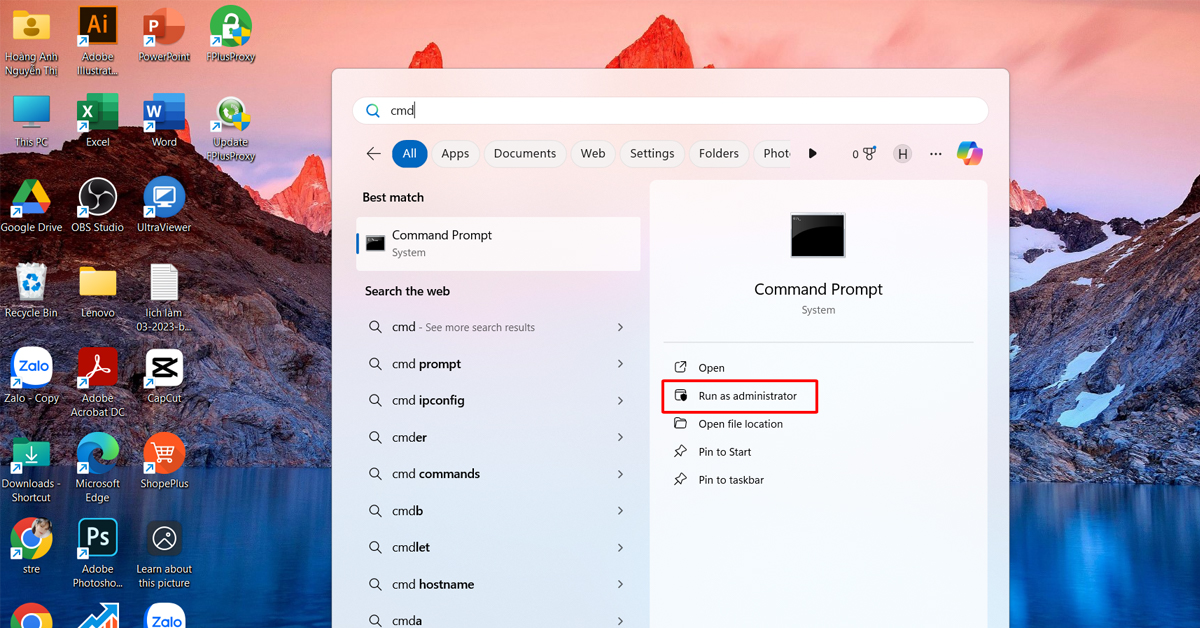Expand the 'cmder' web result chevron
This screenshot has height=628, width=1200.
pyautogui.click(x=620, y=438)
